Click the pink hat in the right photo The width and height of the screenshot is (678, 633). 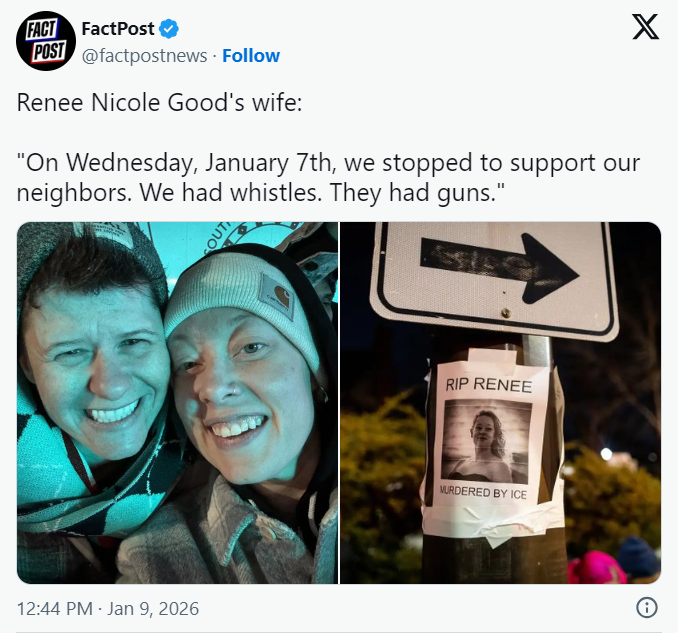pos(597,568)
